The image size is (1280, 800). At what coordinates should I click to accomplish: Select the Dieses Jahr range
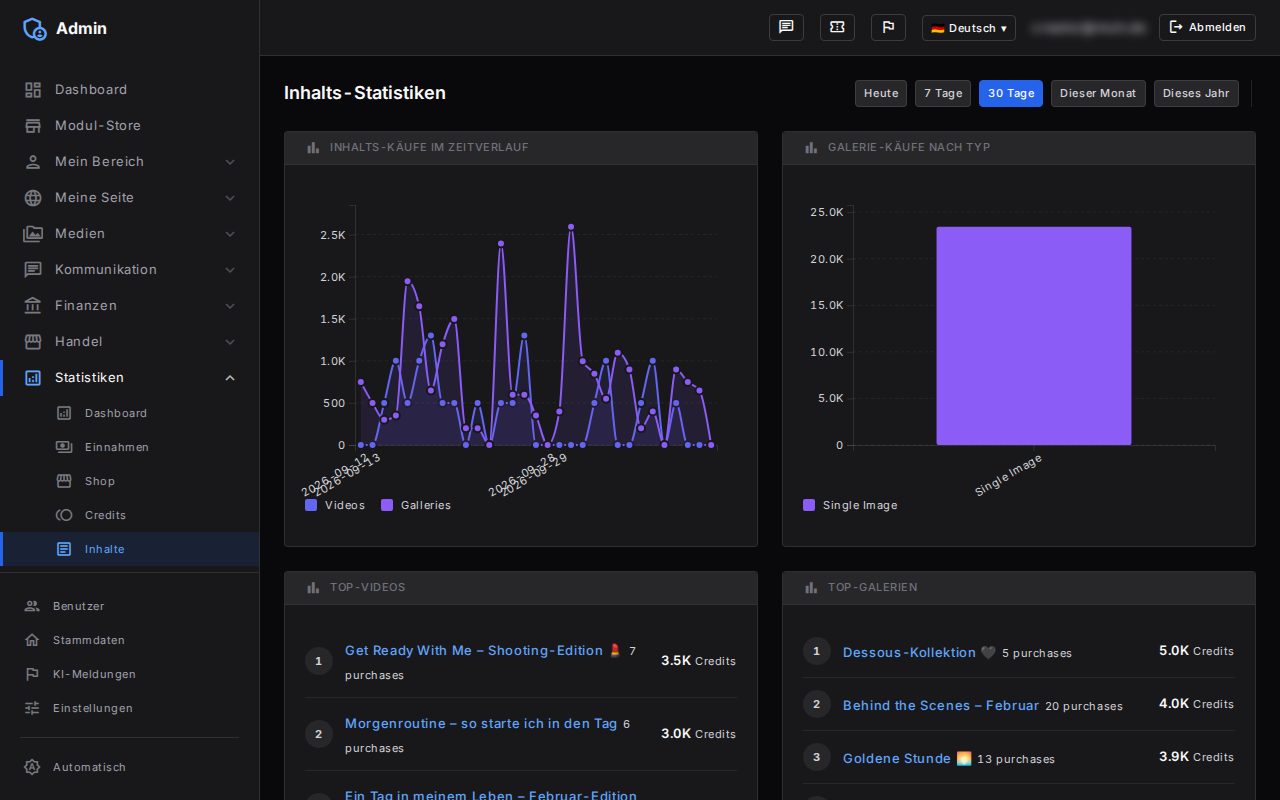(1196, 93)
